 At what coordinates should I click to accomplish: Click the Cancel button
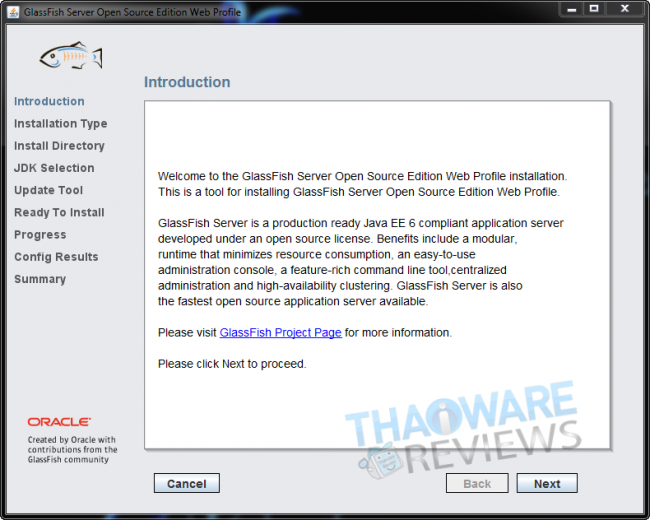pos(187,483)
